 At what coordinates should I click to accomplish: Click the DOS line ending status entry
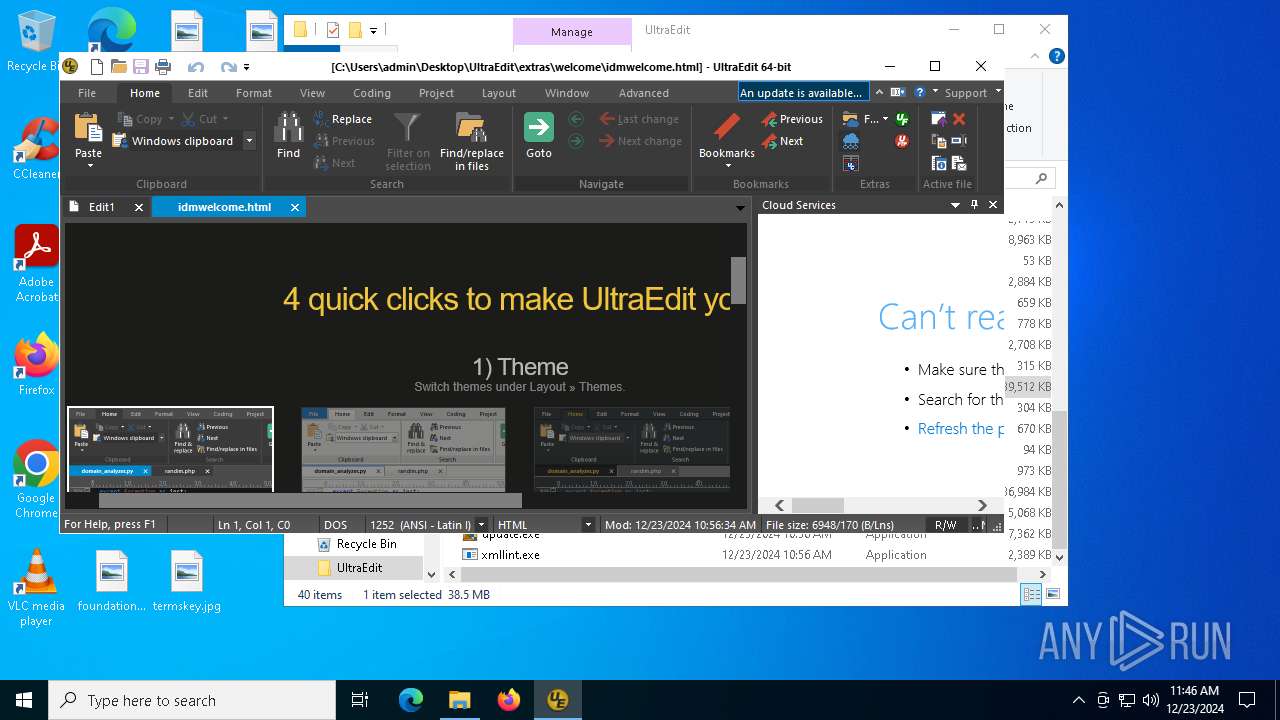tap(336, 524)
